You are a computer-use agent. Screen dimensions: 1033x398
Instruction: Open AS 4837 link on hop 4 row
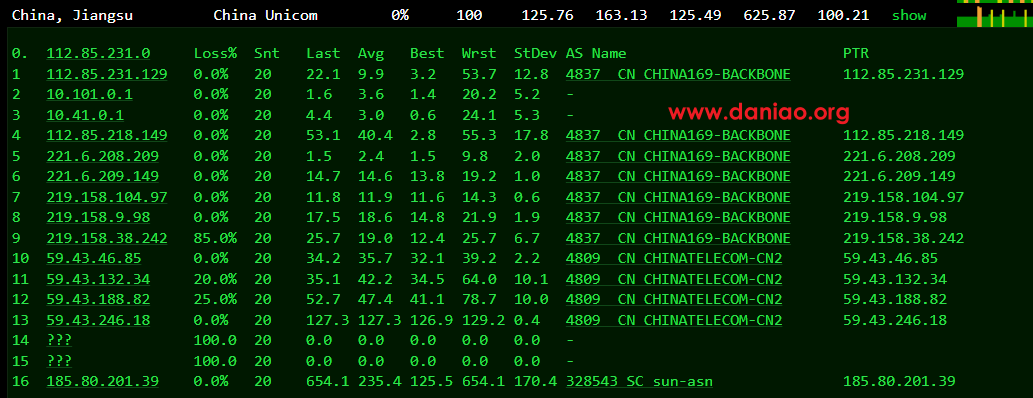click(x=678, y=135)
